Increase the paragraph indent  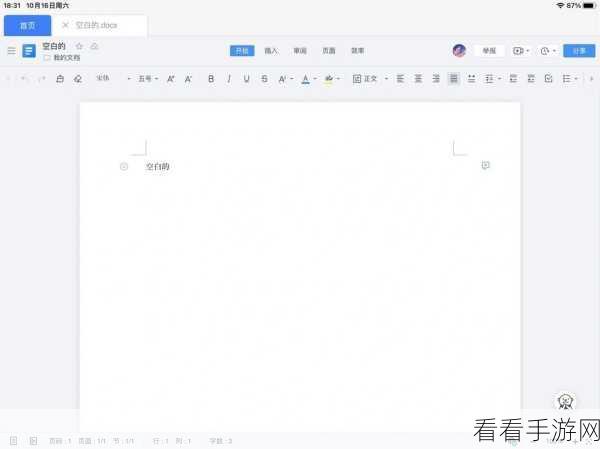(x=531, y=79)
